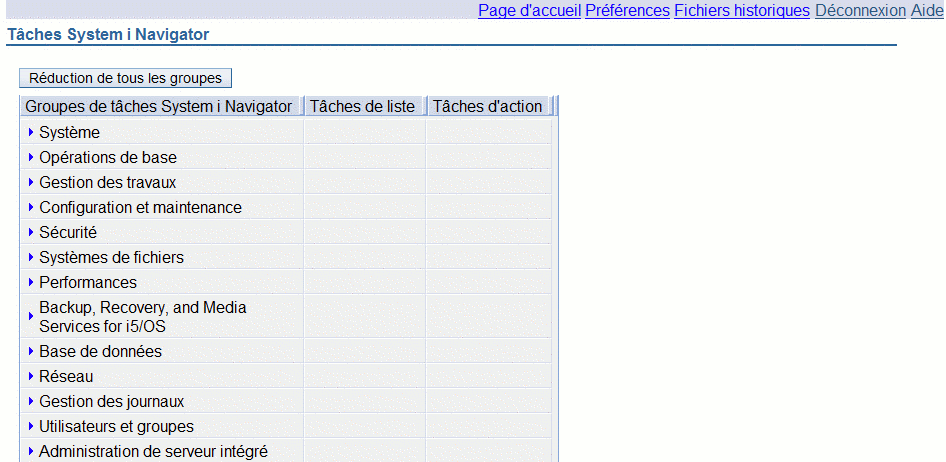Expand the Gestion des travaux arrow
Screen dimensions: 946x462
31,182
